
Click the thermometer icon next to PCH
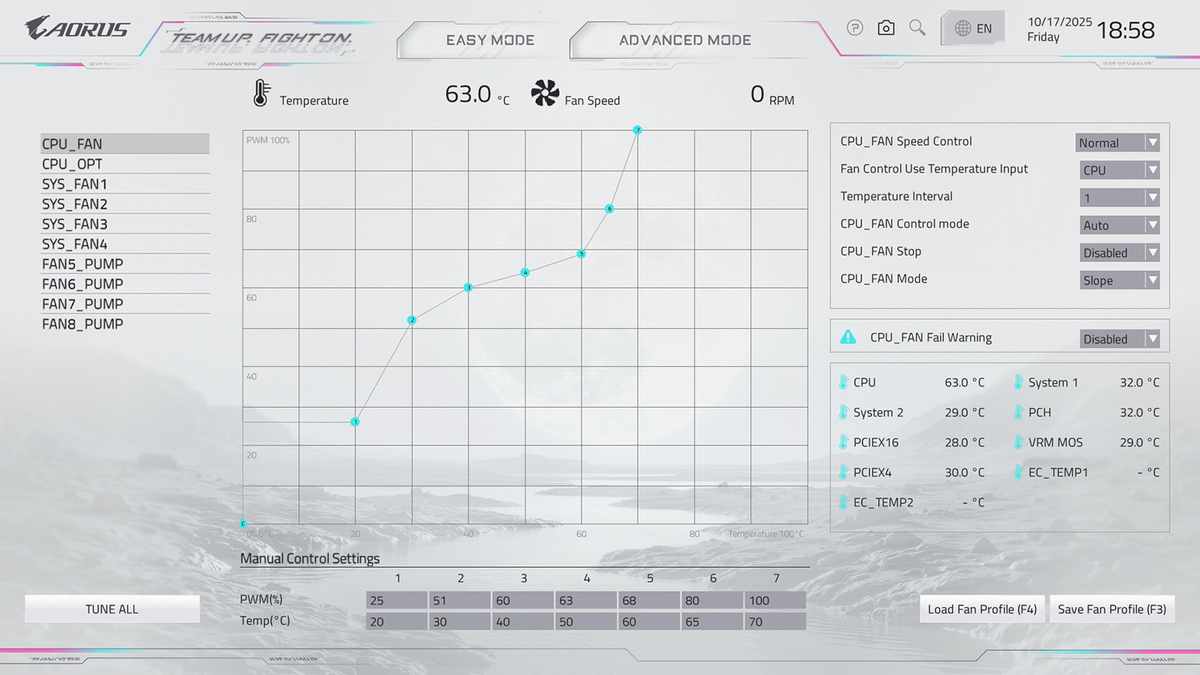pyautogui.click(x=1018, y=412)
